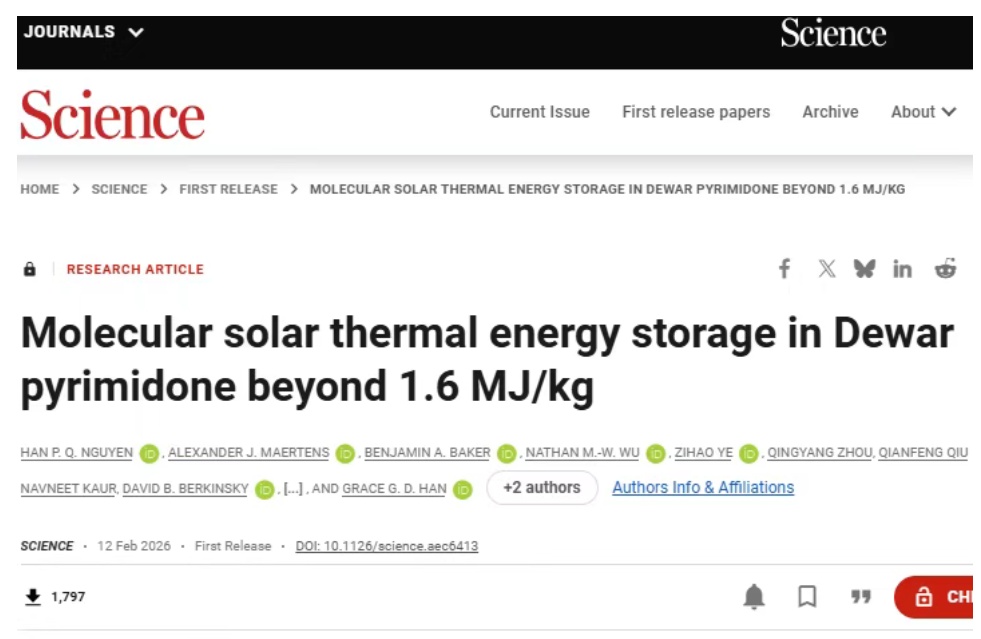This screenshot has width=981, height=639.
Task: Open the About menu dropdown
Action: tap(923, 112)
